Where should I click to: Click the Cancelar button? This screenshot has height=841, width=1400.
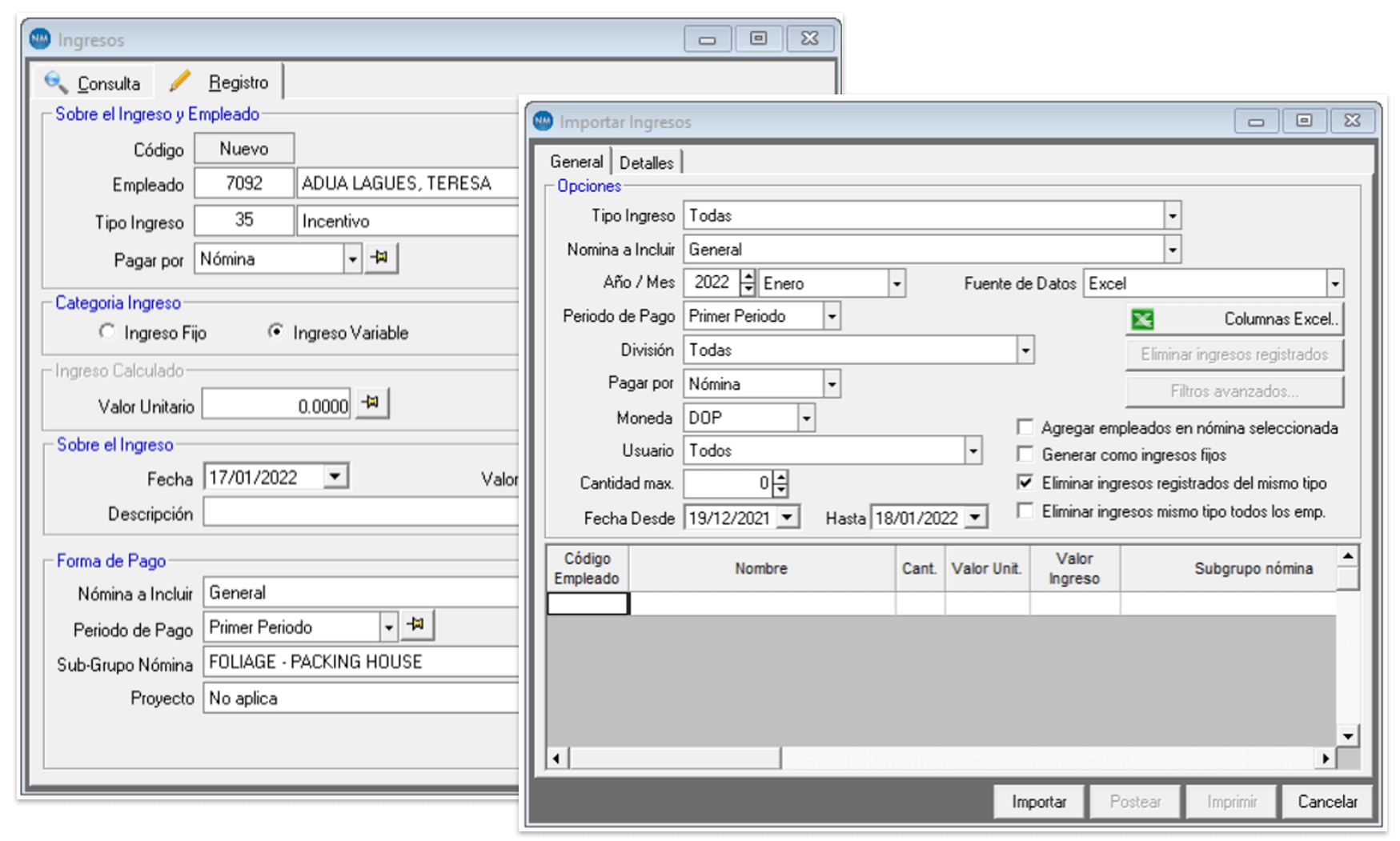coord(1327,802)
